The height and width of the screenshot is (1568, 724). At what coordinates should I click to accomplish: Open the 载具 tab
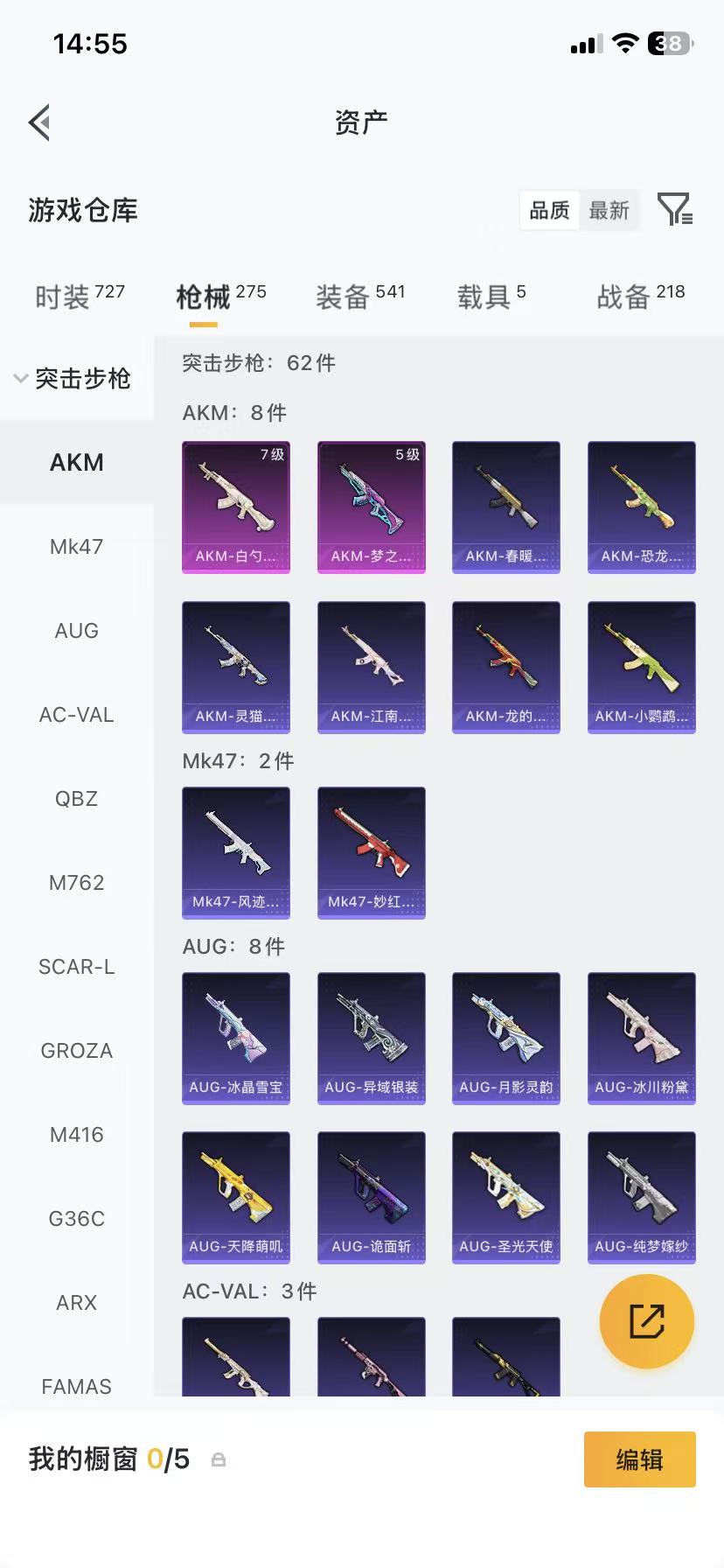(491, 297)
